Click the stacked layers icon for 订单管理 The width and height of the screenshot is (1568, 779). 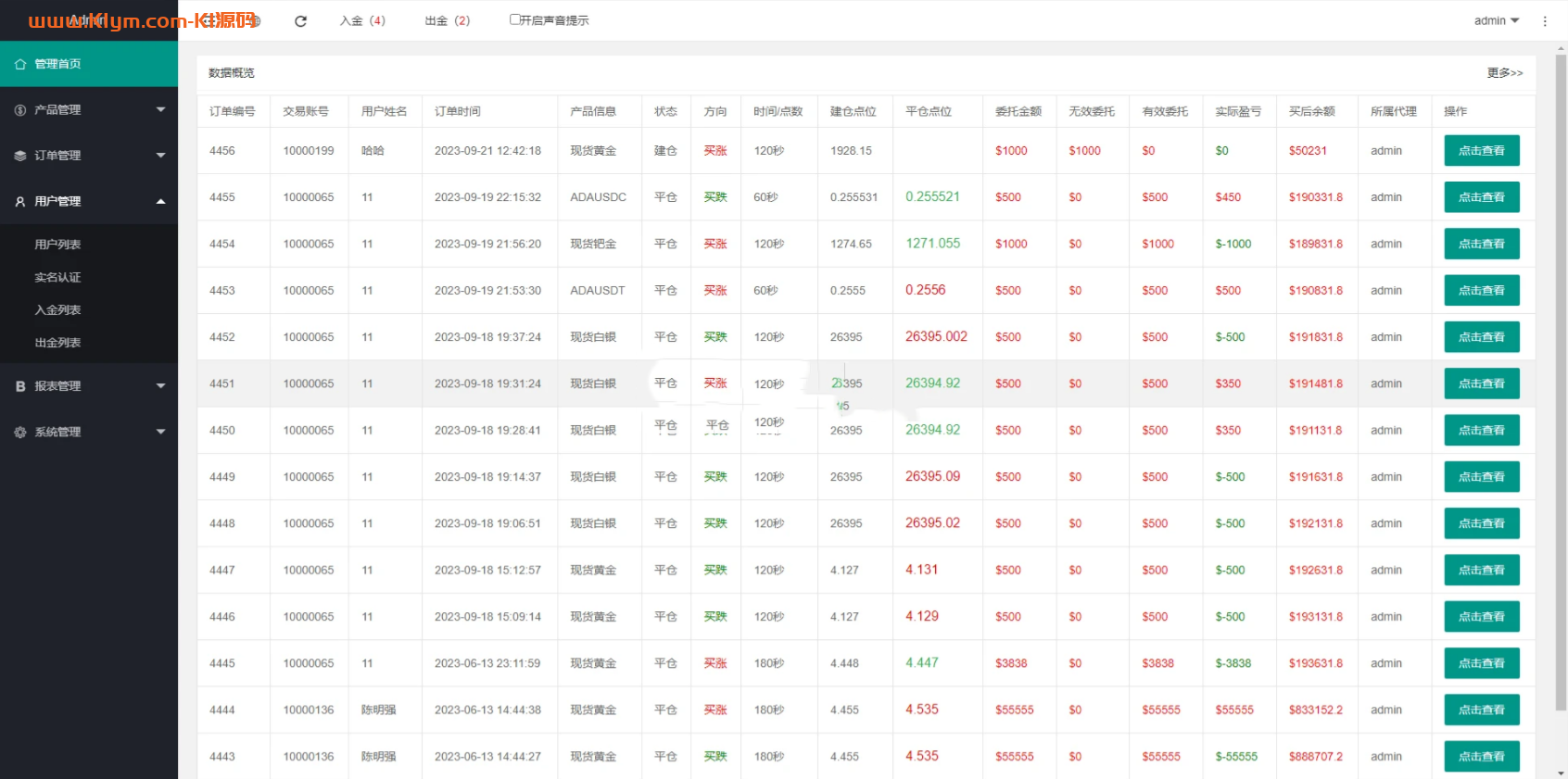tap(20, 156)
